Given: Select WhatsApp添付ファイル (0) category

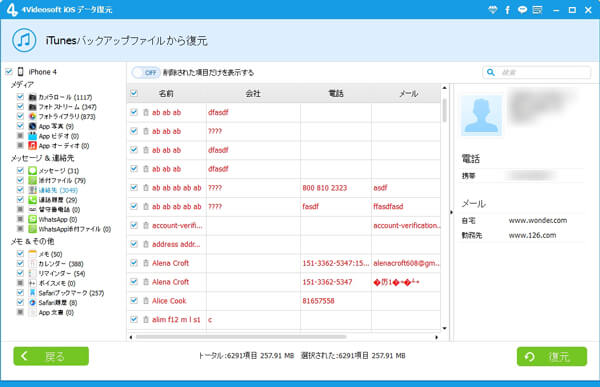Looking at the screenshot, I should coord(75,229).
